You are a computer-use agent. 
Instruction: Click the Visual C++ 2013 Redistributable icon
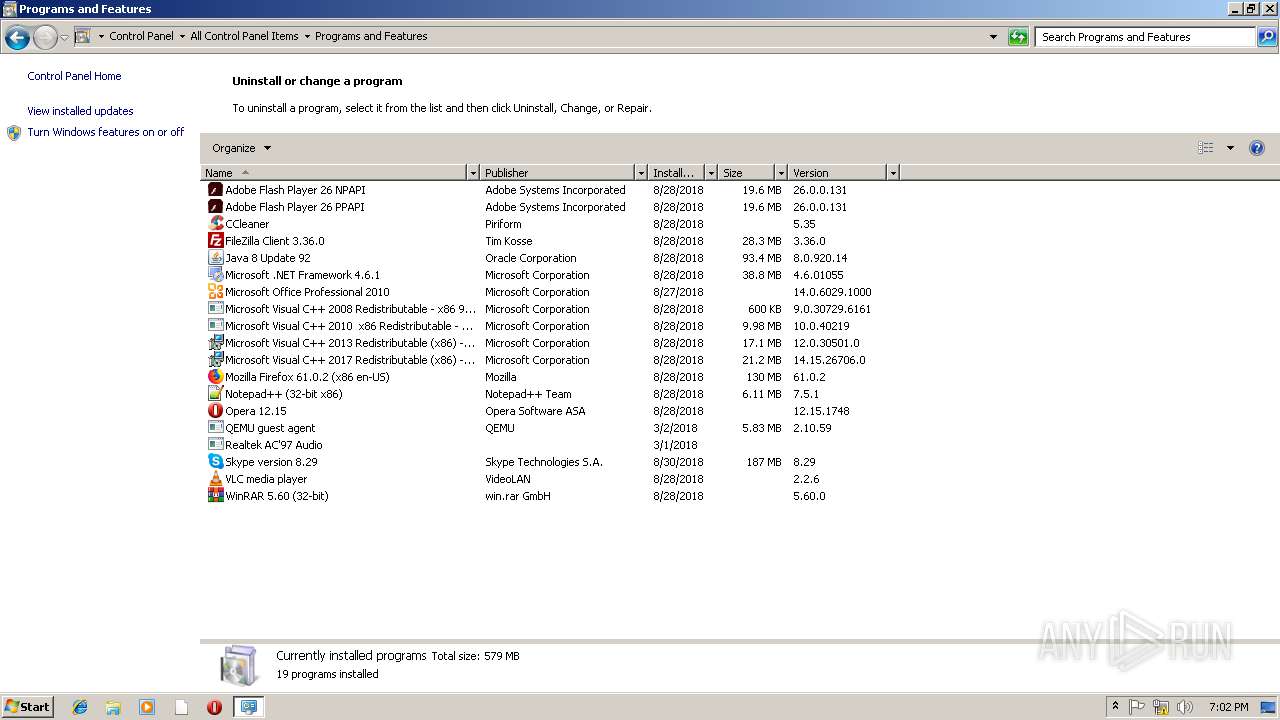215,343
